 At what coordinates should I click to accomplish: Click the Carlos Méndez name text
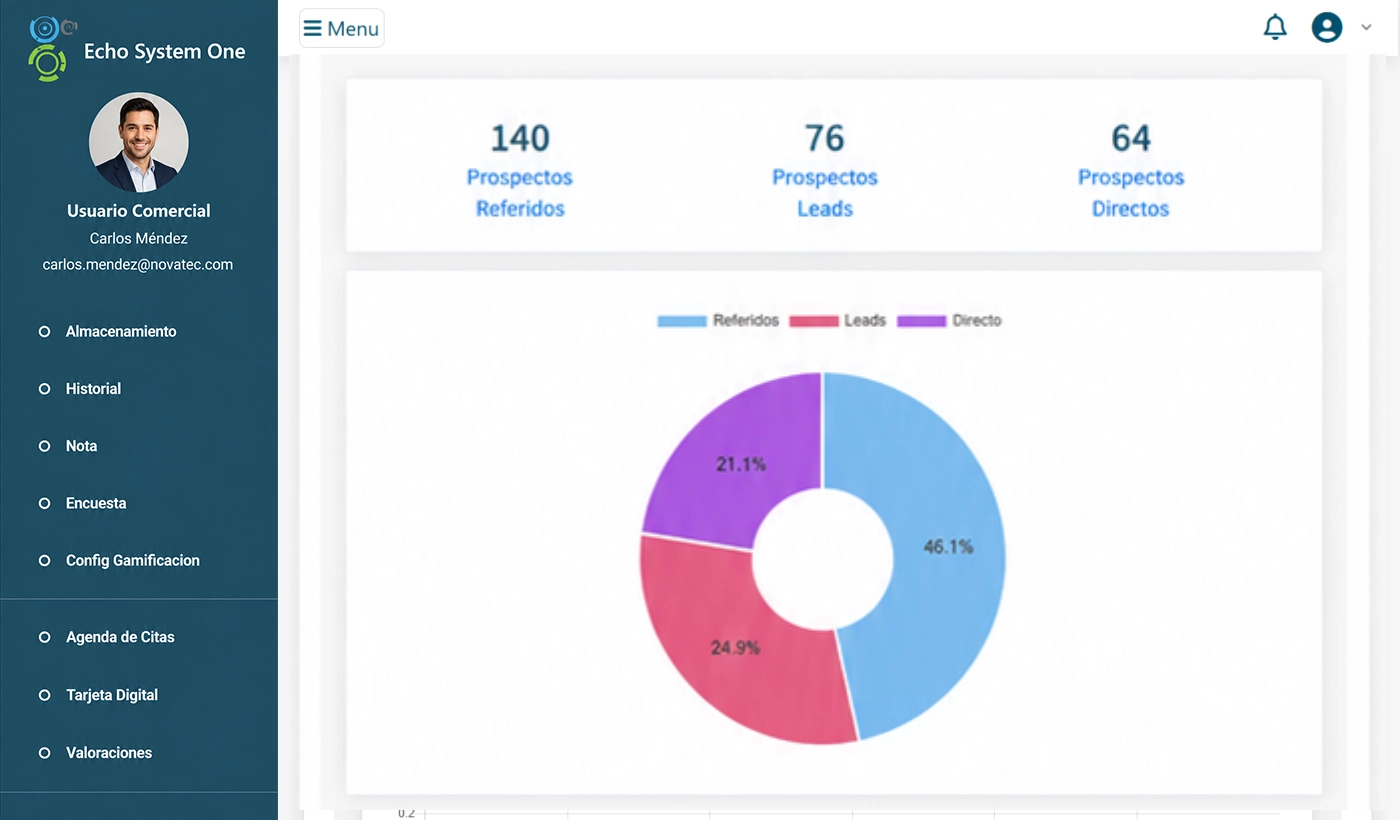pos(139,238)
